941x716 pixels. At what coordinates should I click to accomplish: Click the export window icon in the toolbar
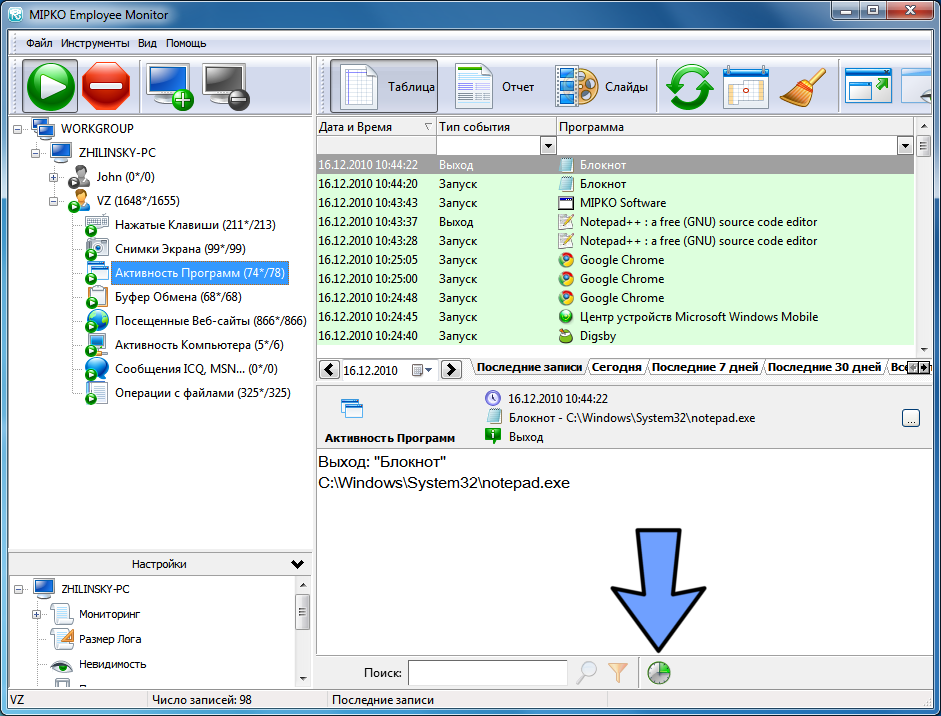coord(868,86)
